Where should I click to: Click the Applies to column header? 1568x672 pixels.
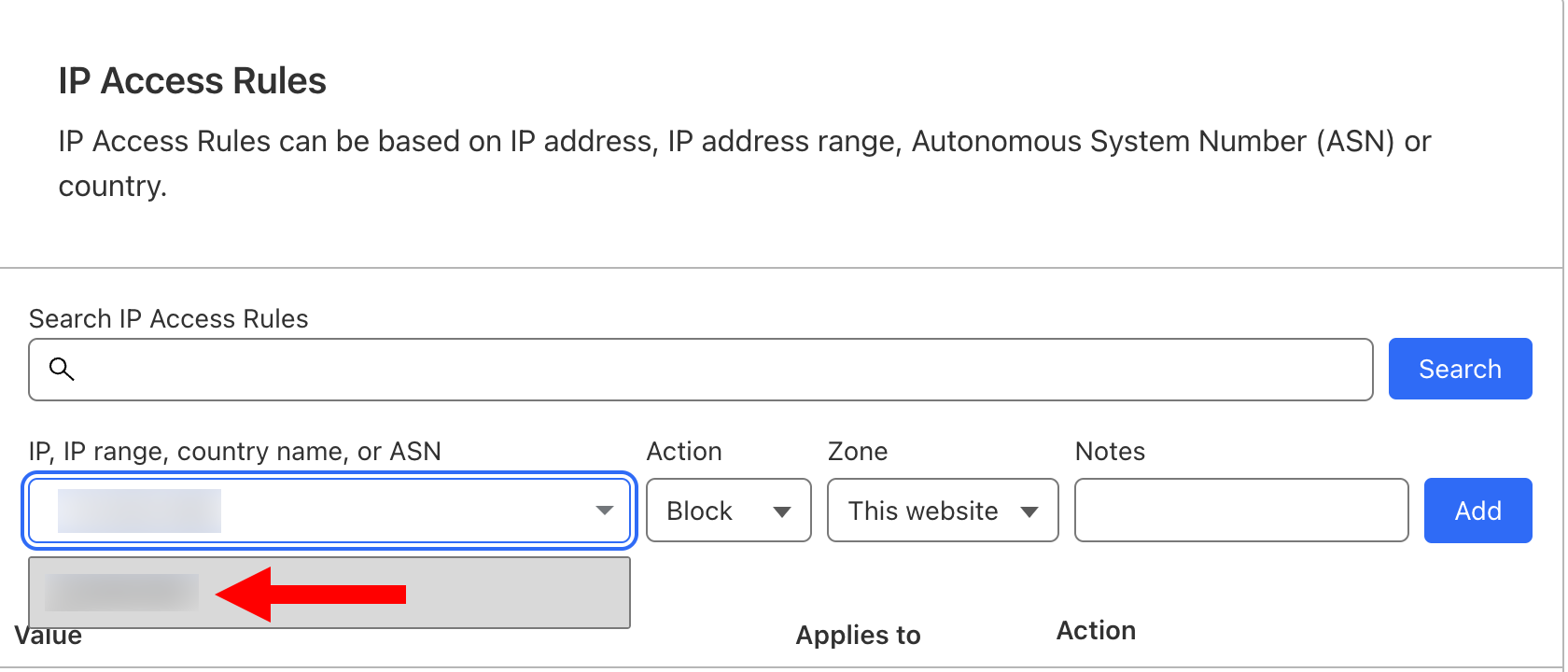[858, 636]
